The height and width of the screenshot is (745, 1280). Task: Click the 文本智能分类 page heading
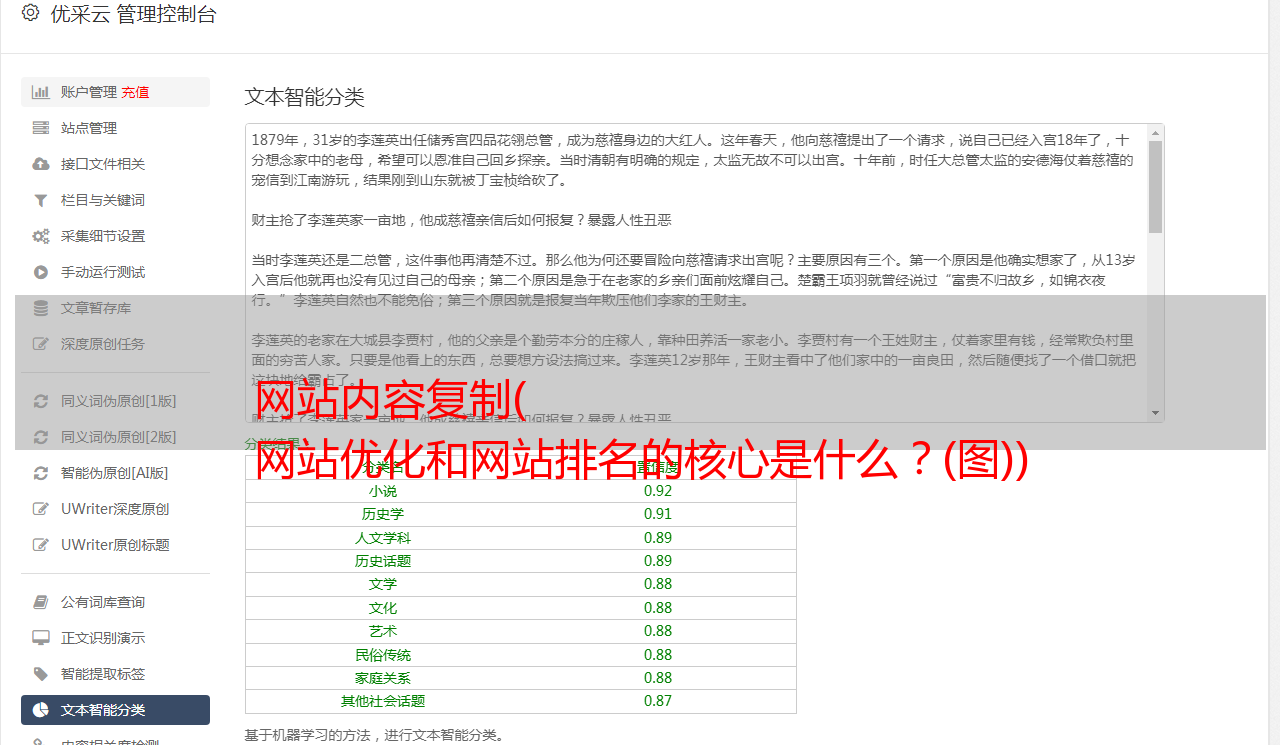point(305,97)
